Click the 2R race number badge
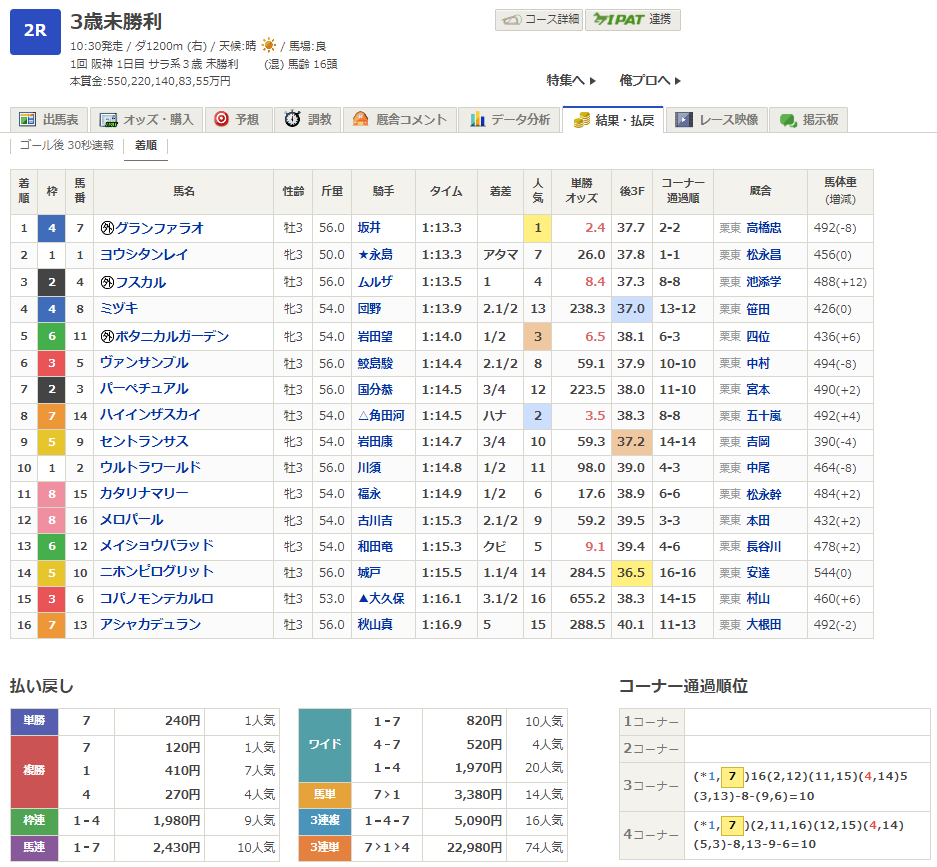 click(x=35, y=30)
